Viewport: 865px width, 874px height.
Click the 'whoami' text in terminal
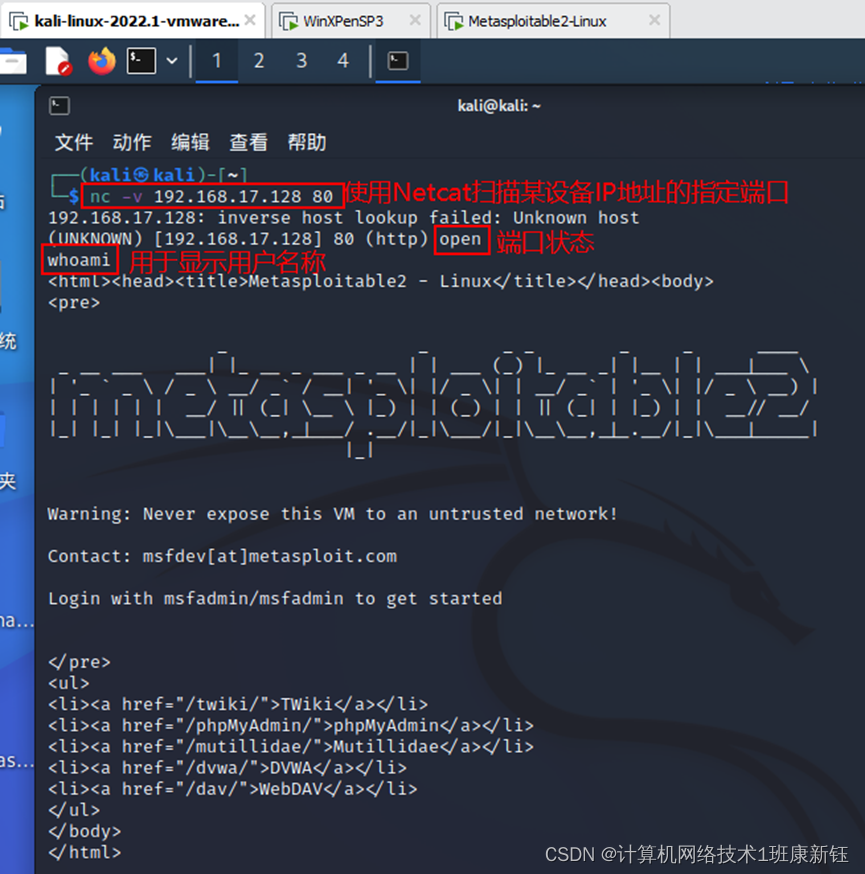click(79, 260)
